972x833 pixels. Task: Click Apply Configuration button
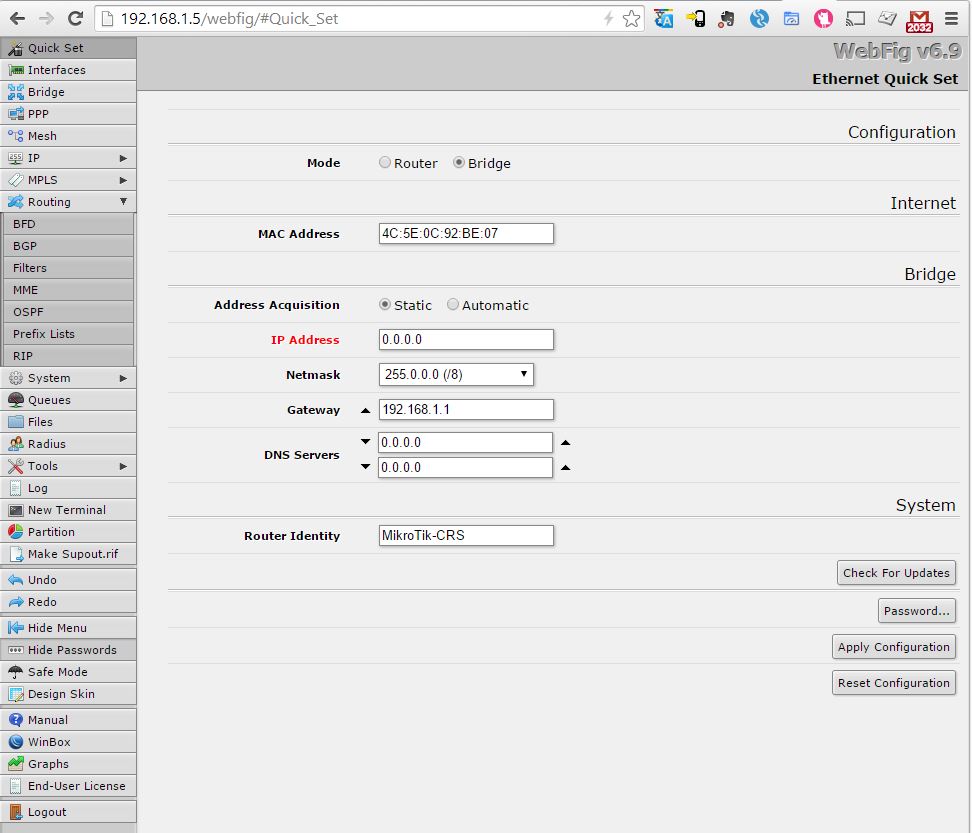893,647
